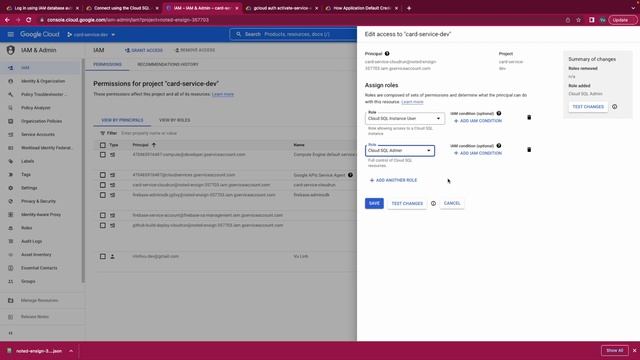Delete the Cloud SQL Admin role
Viewport: 640px width, 360px height.
pos(529,150)
